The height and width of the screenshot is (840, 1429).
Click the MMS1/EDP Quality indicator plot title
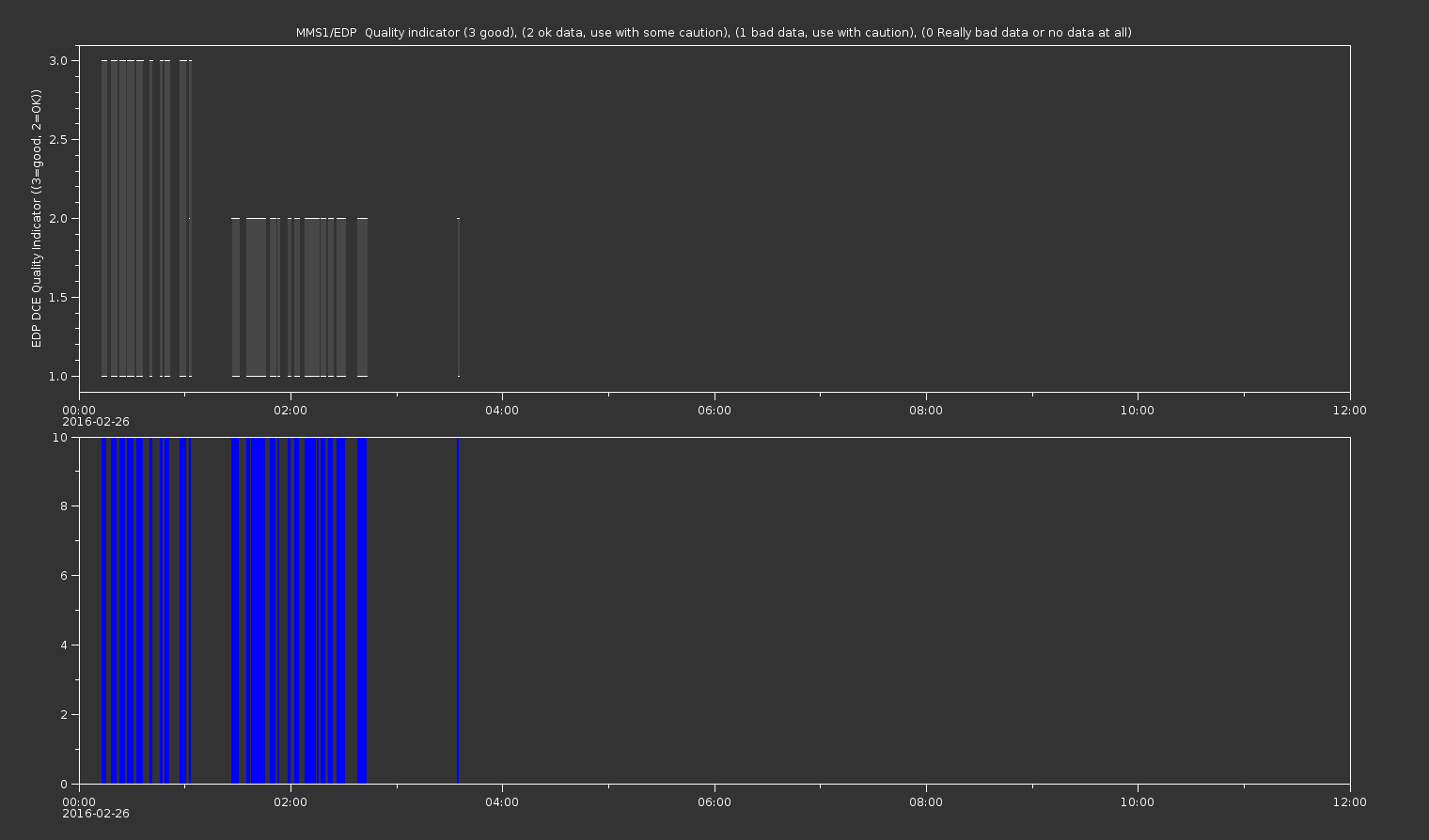point(714,33)
